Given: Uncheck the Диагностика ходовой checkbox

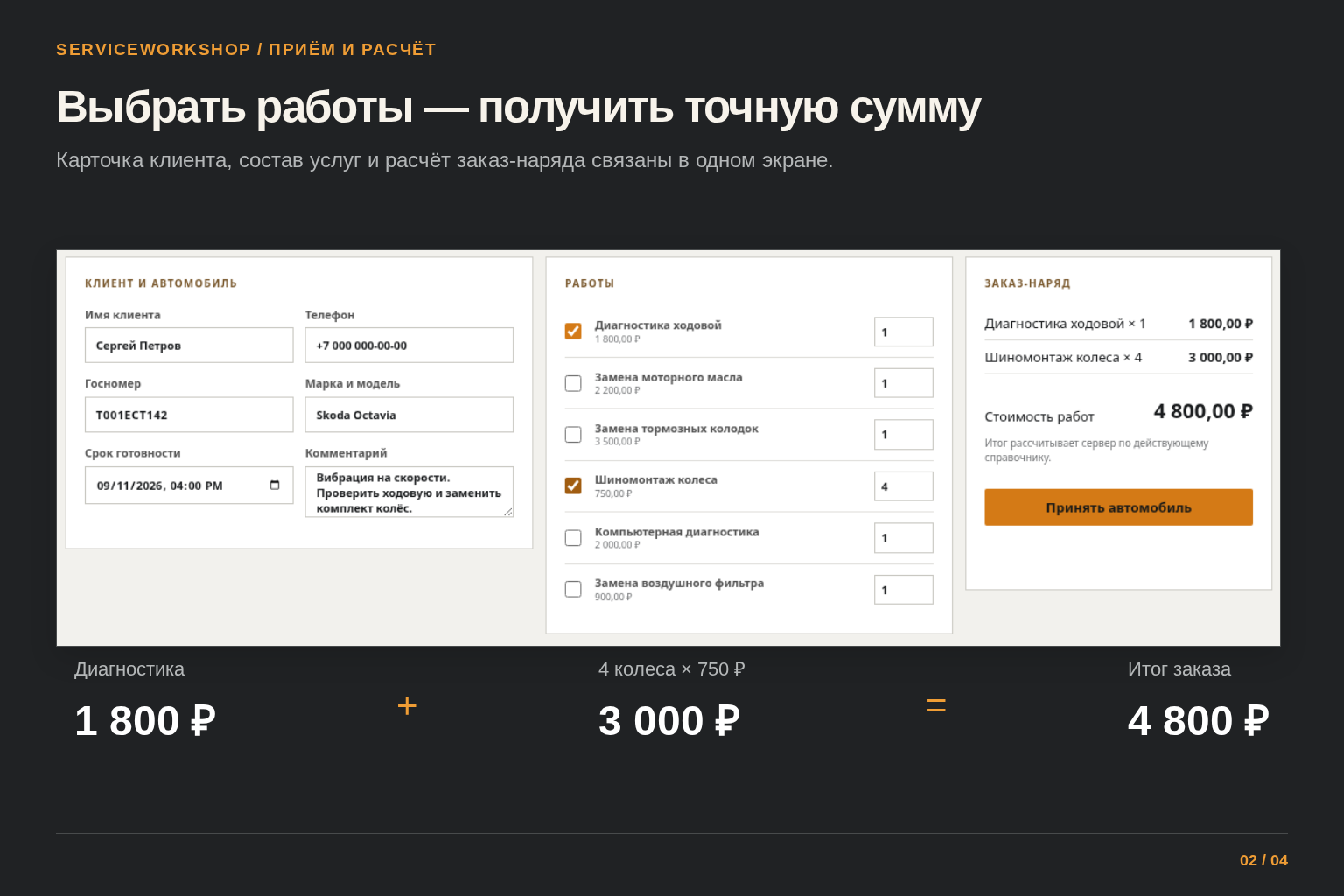Looking at the screenshot, I should 573,331.
